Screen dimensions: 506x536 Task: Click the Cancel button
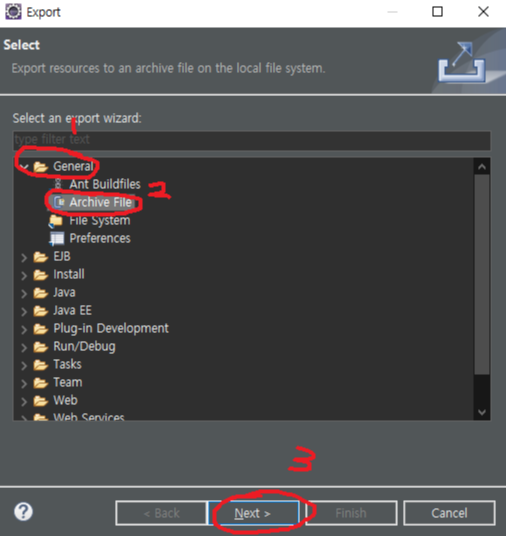449,513
